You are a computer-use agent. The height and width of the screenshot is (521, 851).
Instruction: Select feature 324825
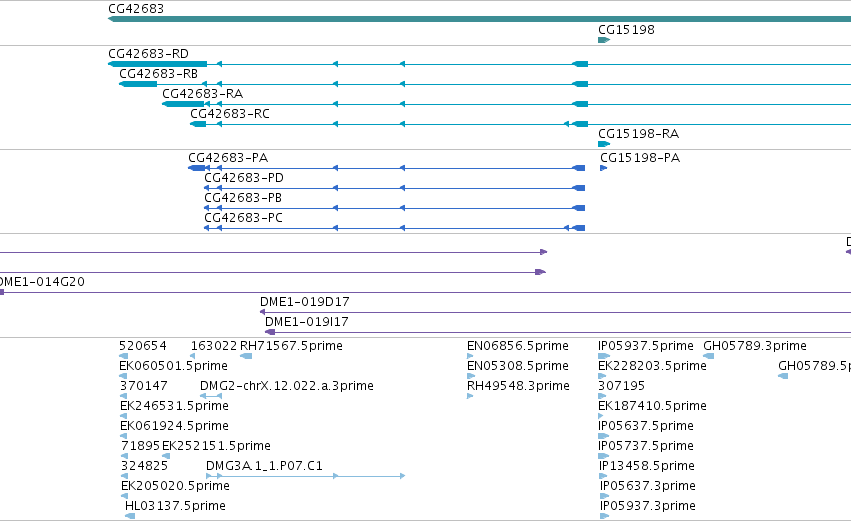[x=144, y=467]
